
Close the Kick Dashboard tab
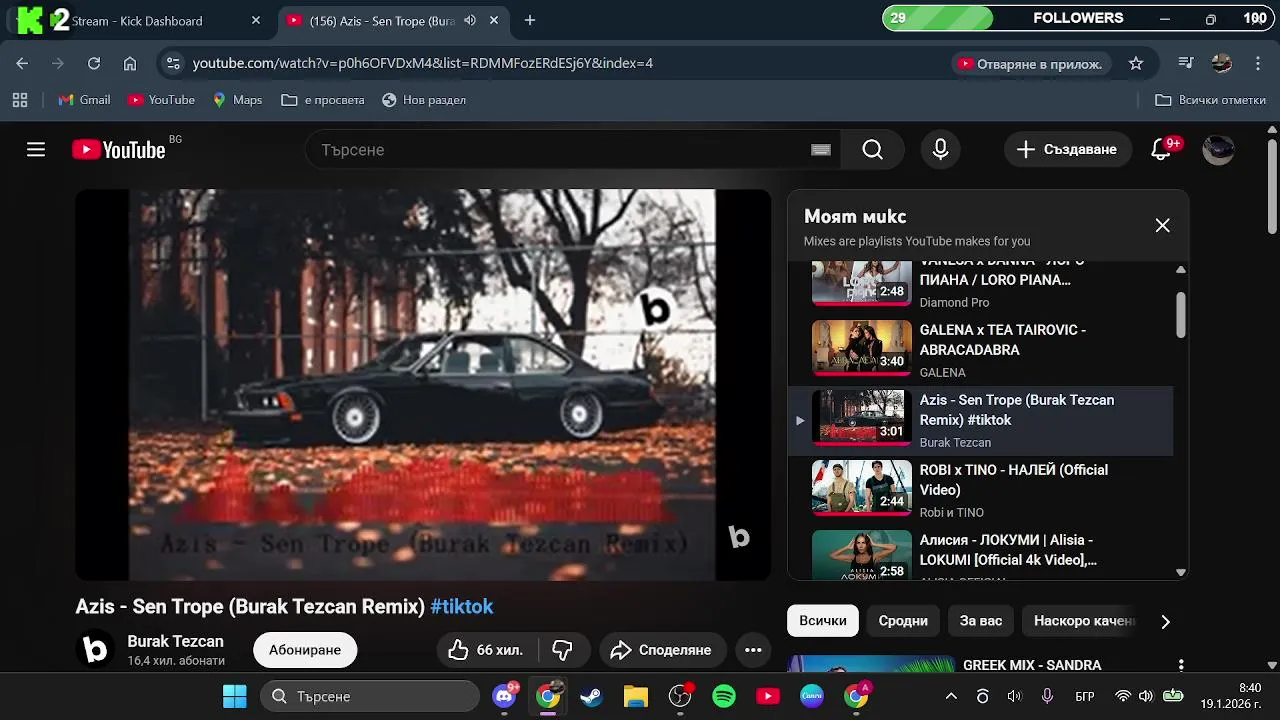[x=256, y=20]
